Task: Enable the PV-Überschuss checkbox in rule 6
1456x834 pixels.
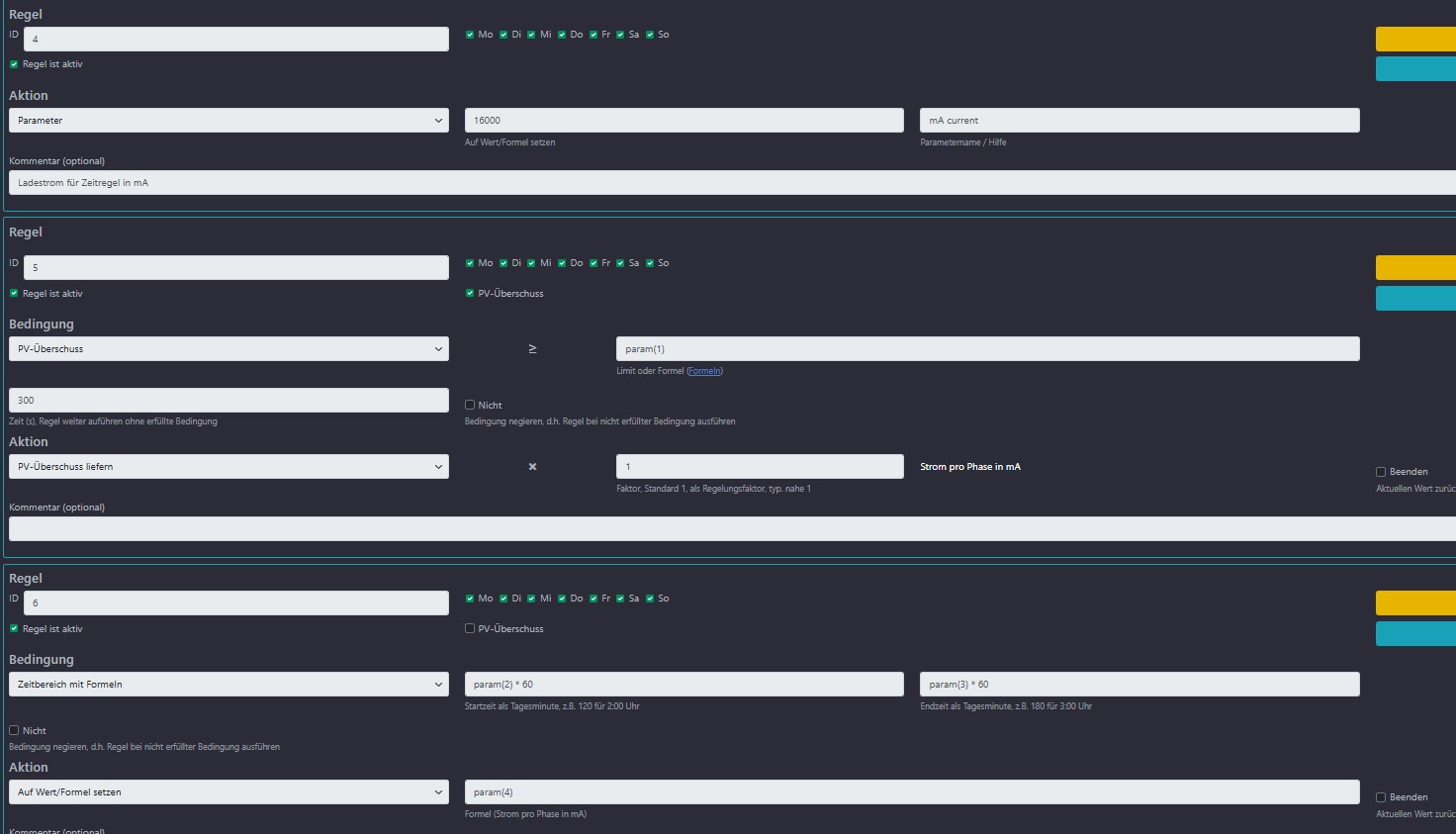Action: pyautogui.click(x=470, y=629)
